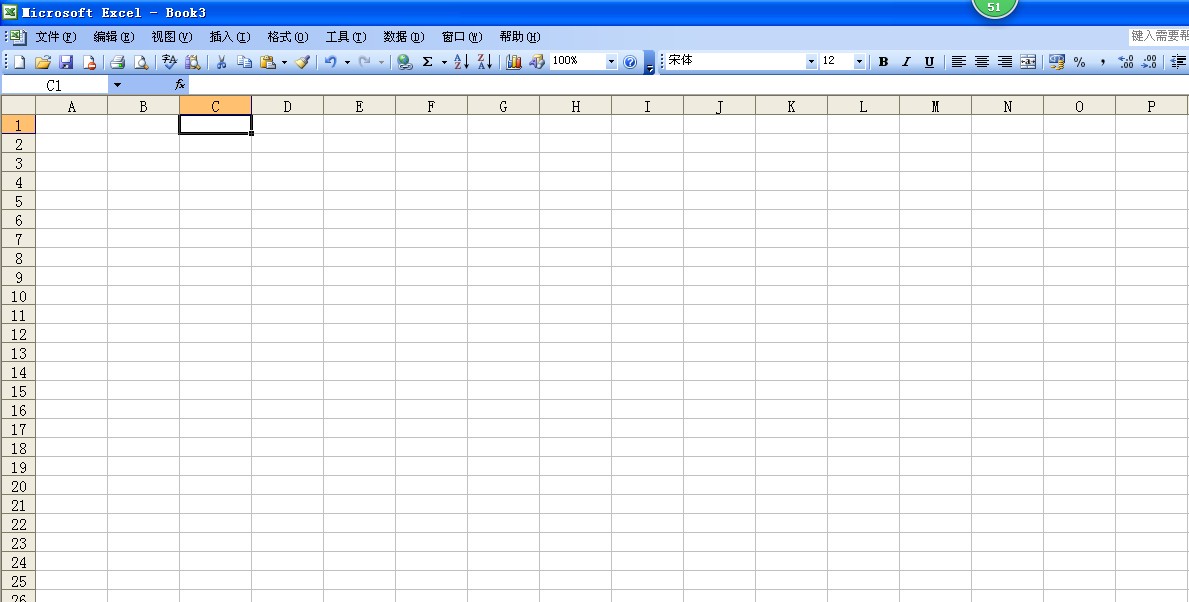Insert a hyperlink with globe icon

tap(405, 62)
